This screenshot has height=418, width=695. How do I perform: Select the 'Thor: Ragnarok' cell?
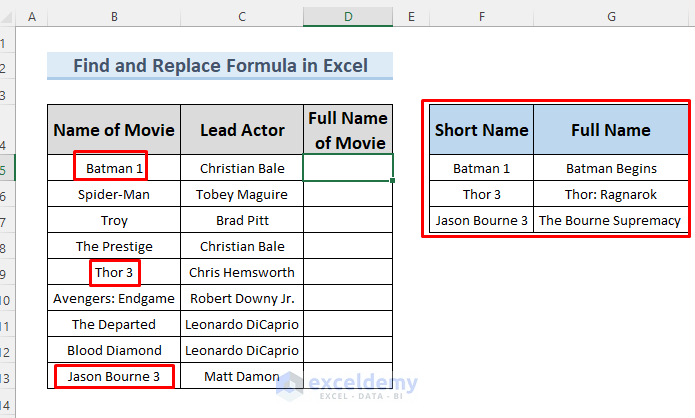610,194
